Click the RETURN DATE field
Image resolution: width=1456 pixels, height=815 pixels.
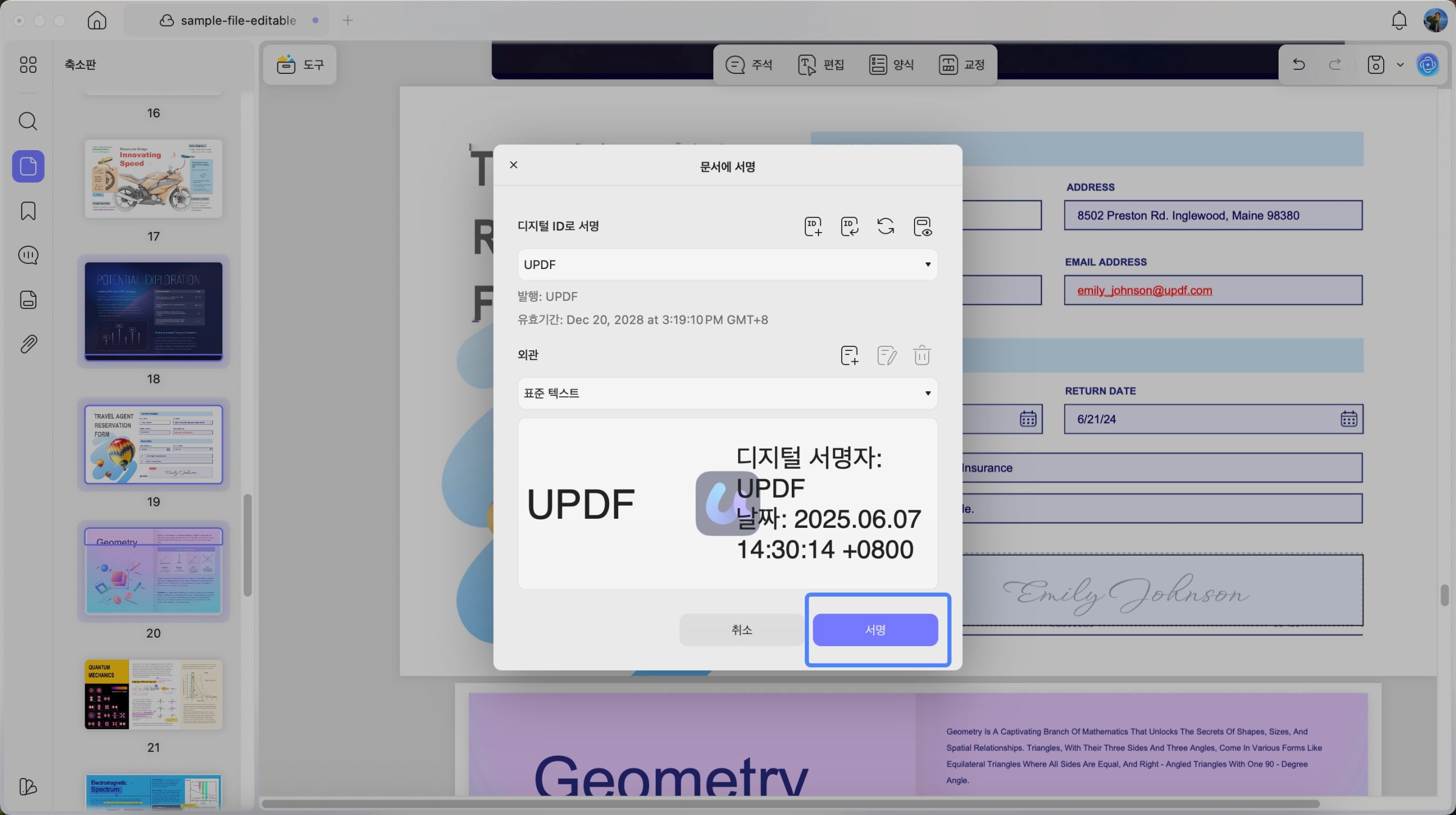pos(1213,419)
